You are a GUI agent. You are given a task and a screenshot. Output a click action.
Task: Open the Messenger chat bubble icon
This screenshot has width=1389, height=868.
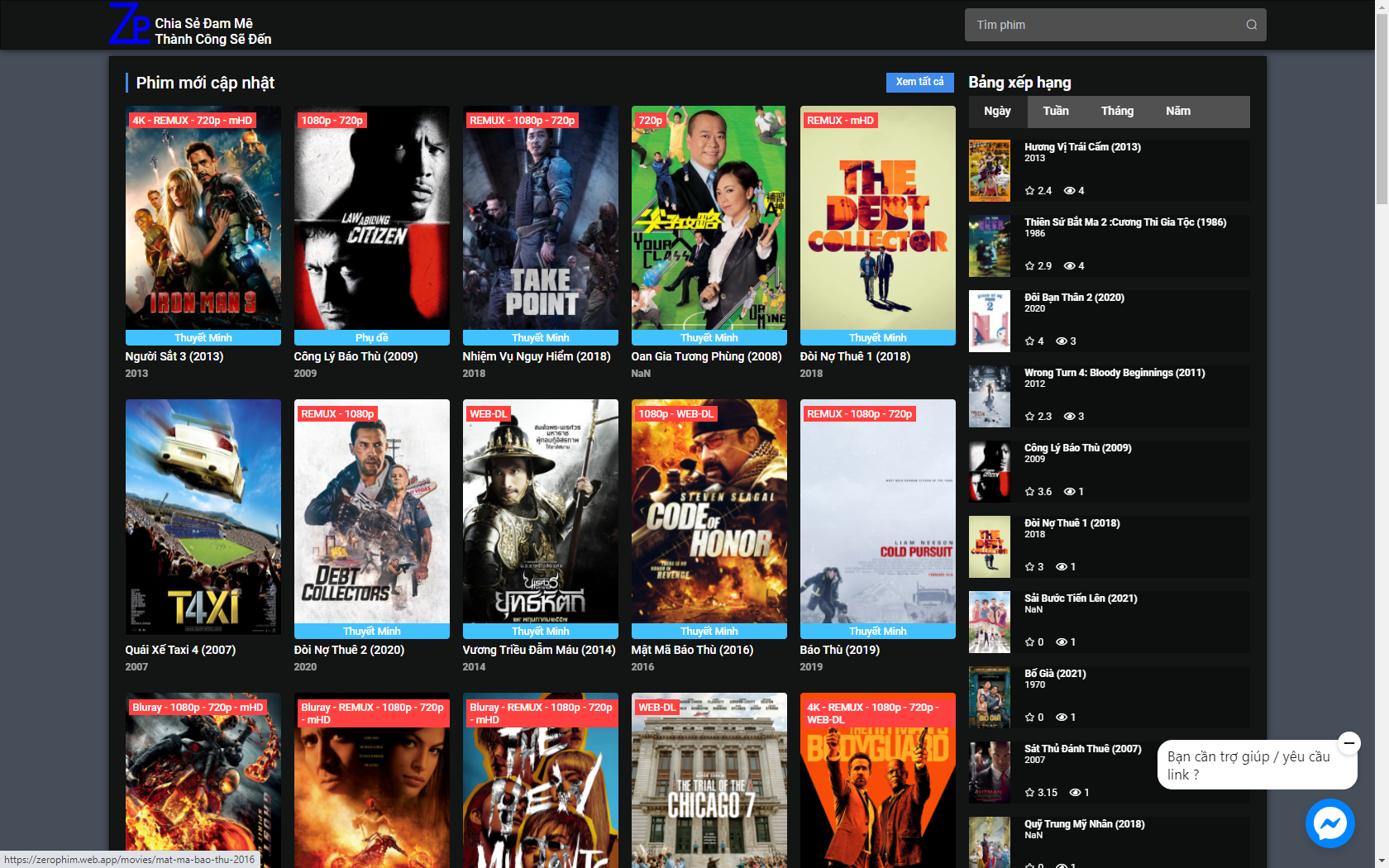point(1329,823)
